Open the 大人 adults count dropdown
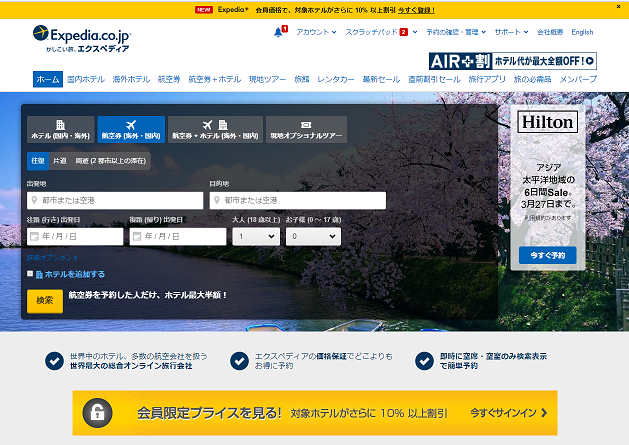This screenshot has width=629, height=445. pos(256,236)
